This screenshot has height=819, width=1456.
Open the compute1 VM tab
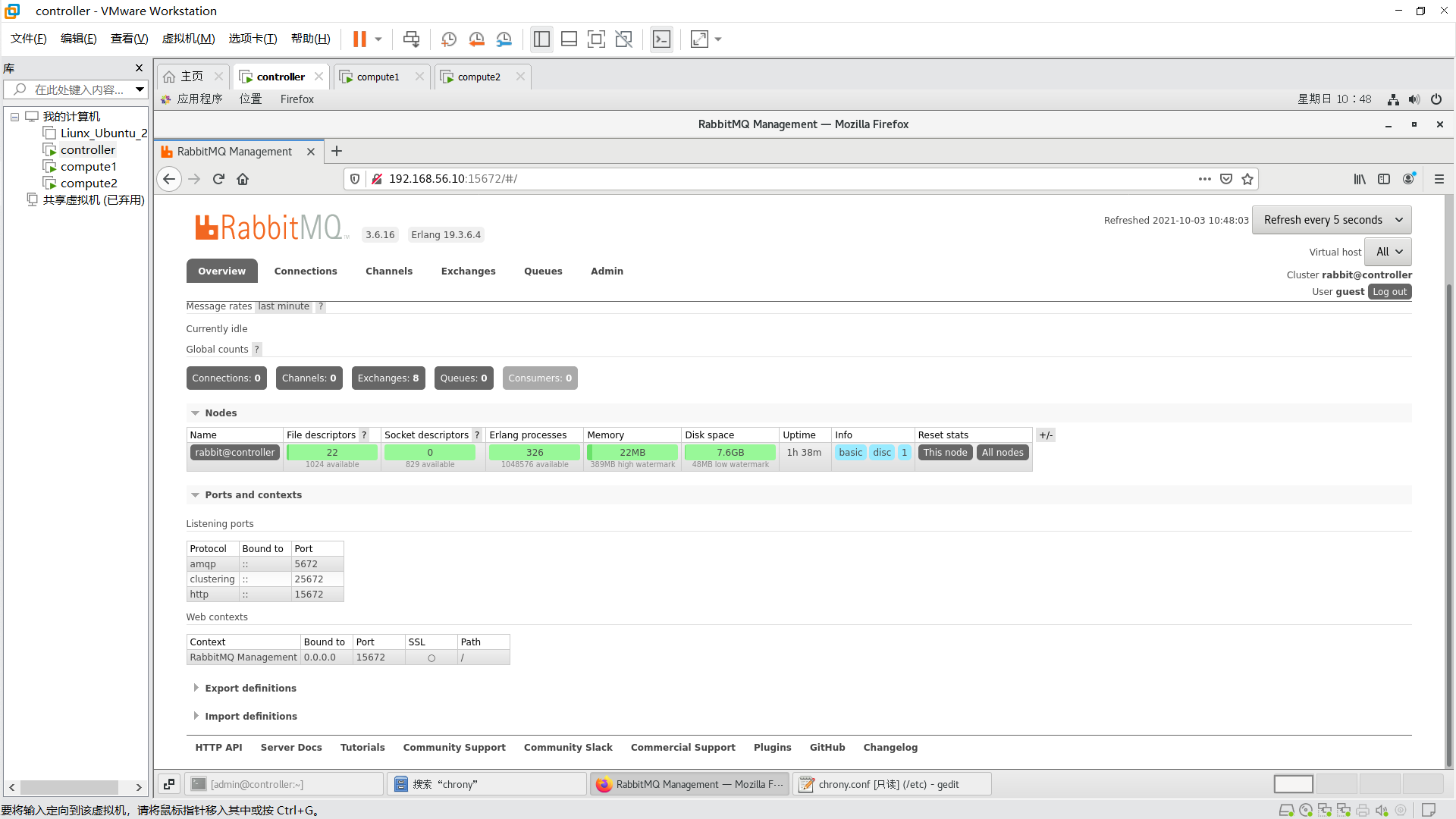click(x=378, y=77)
